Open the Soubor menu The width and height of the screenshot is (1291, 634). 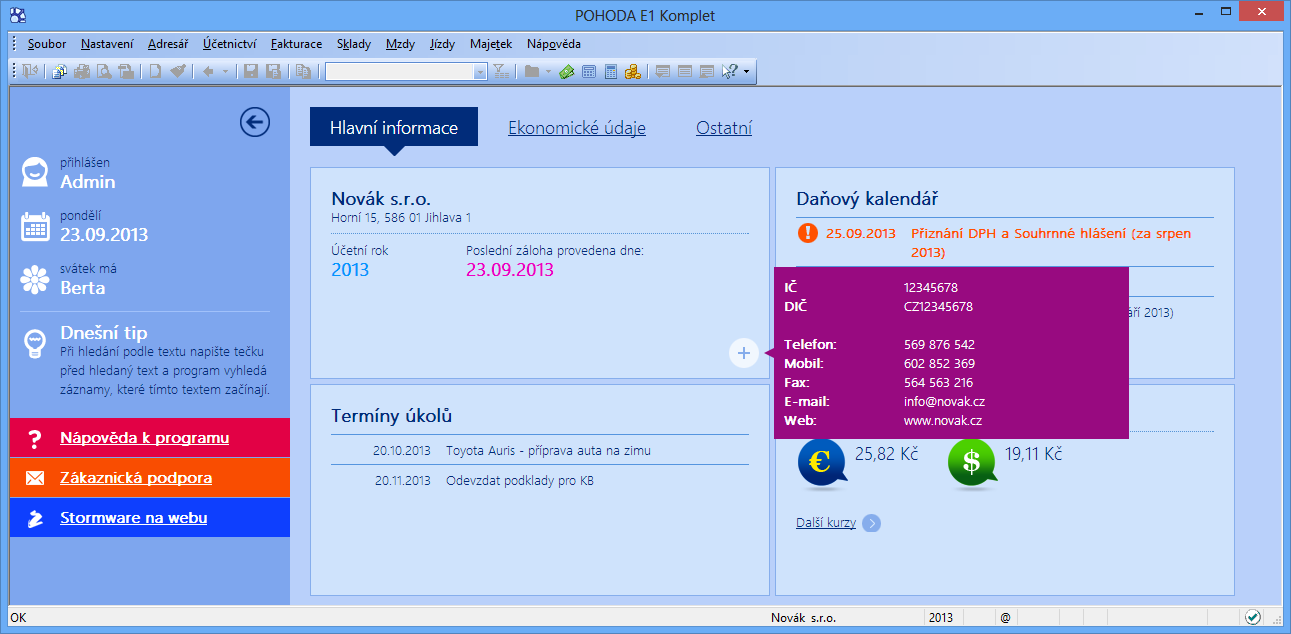point(47,44)
